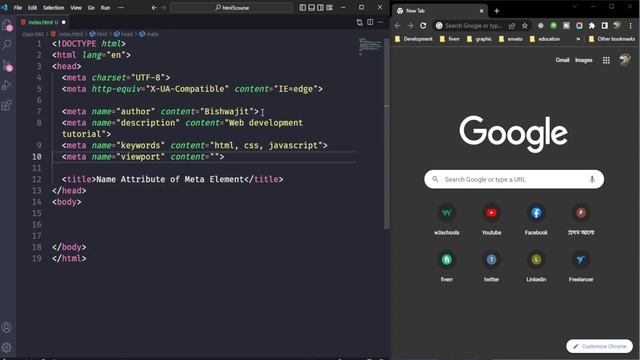Open Source Control view in VS Code
This screenshot has width=640, height=360.
coord(7,65)
